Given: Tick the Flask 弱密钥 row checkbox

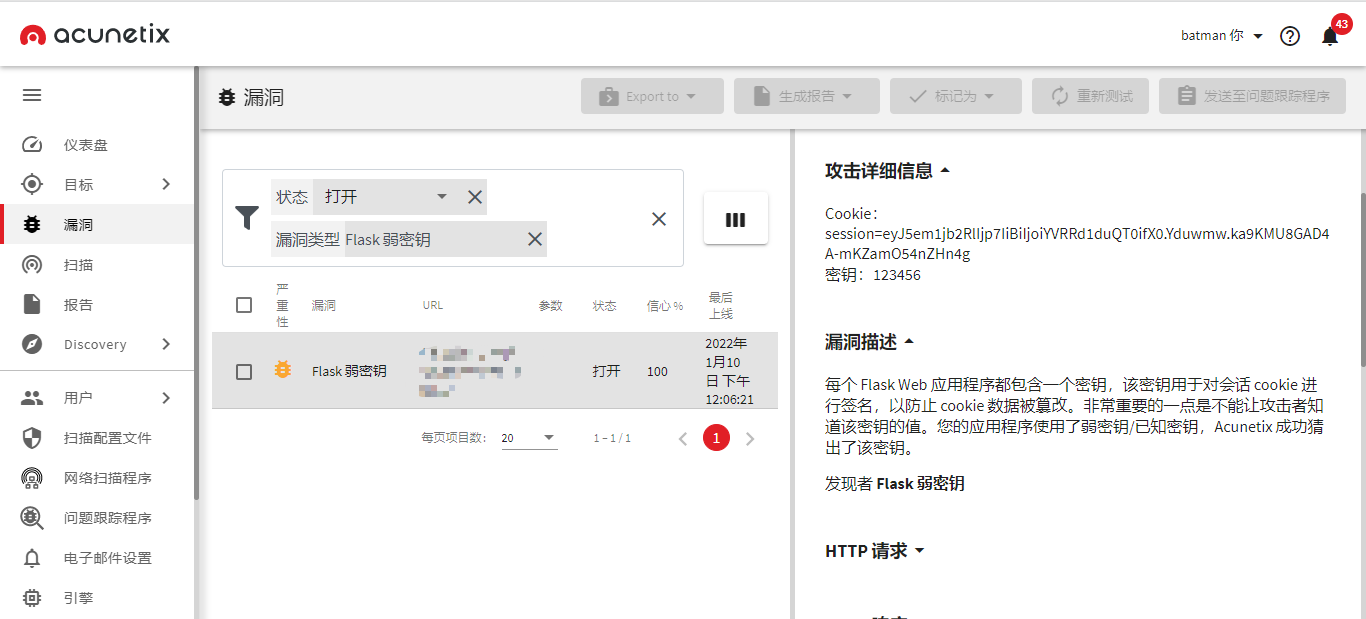Looking at the screenshot, I should pyautogui.click(x=244, y=372).
